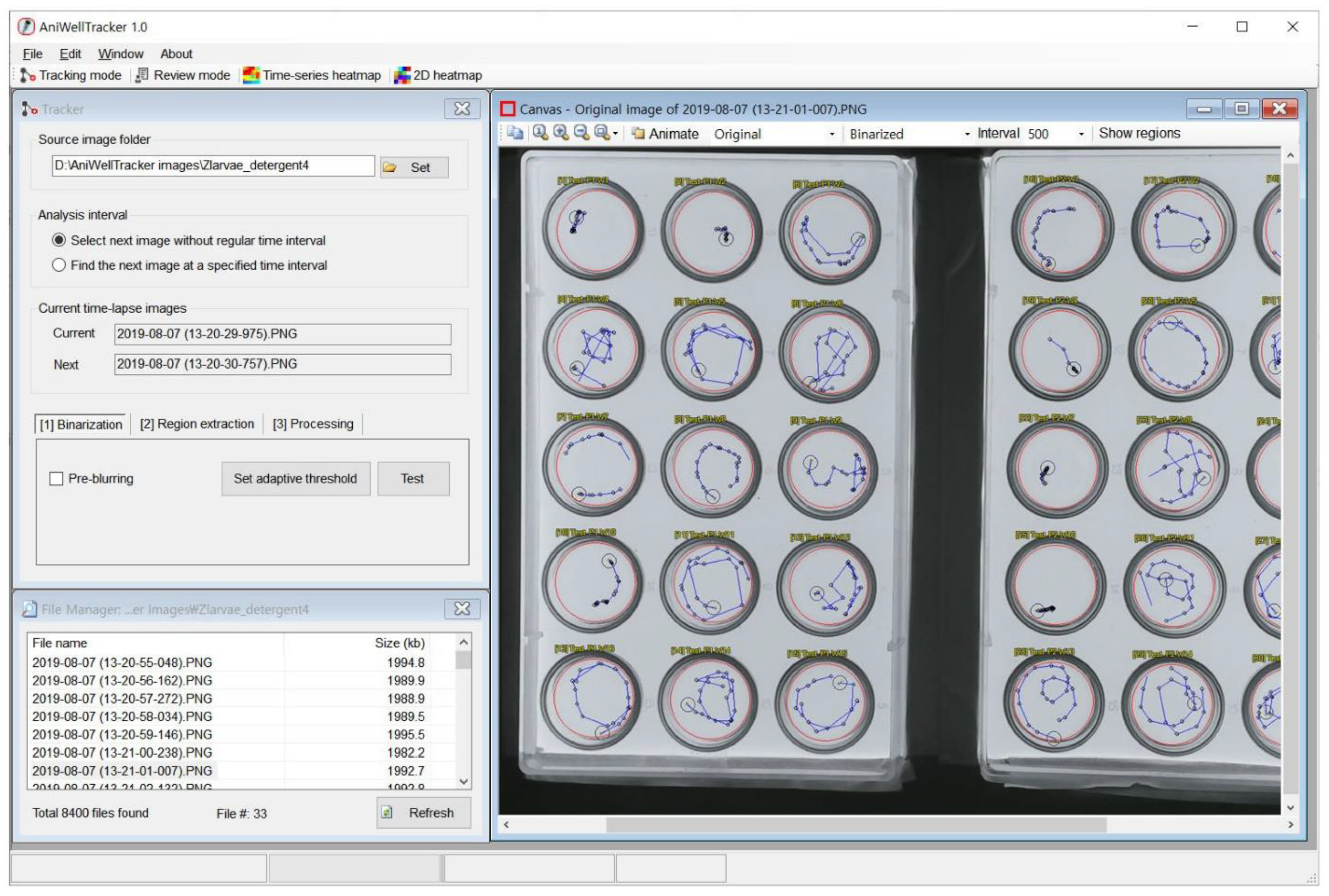Enable the Pre-blurring checkbox
Viewport: 1329px width, 896px height.
click(x=56, y=479)
